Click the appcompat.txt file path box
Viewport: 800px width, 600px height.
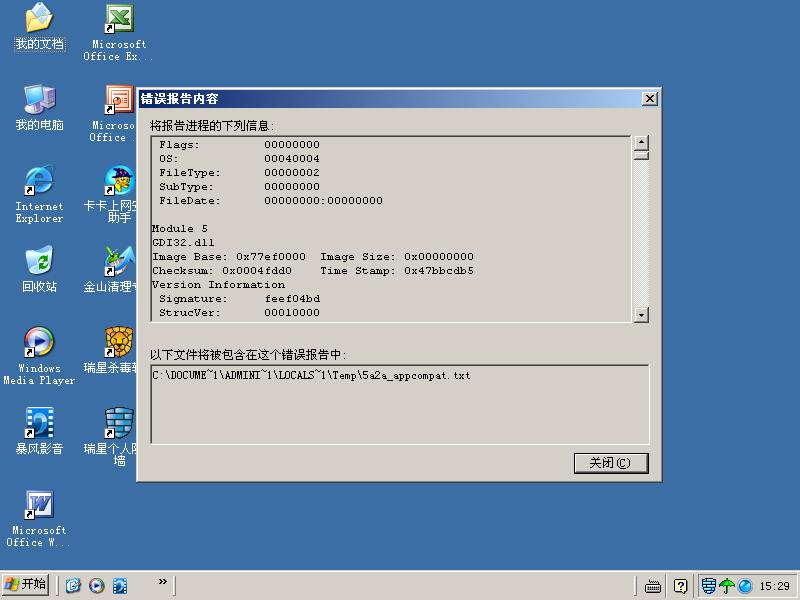click(x=399, y=403)
